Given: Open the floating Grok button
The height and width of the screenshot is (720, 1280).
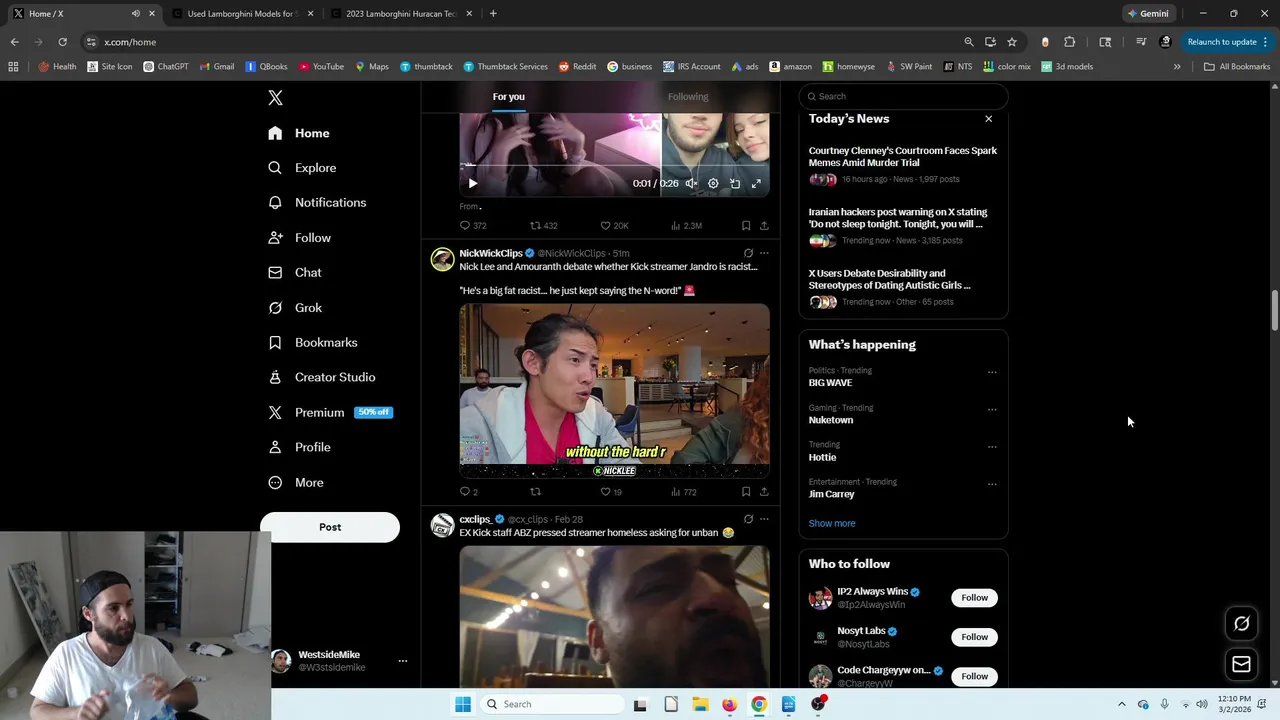Looking at the screenshot, I should [x=1241, y=624].
